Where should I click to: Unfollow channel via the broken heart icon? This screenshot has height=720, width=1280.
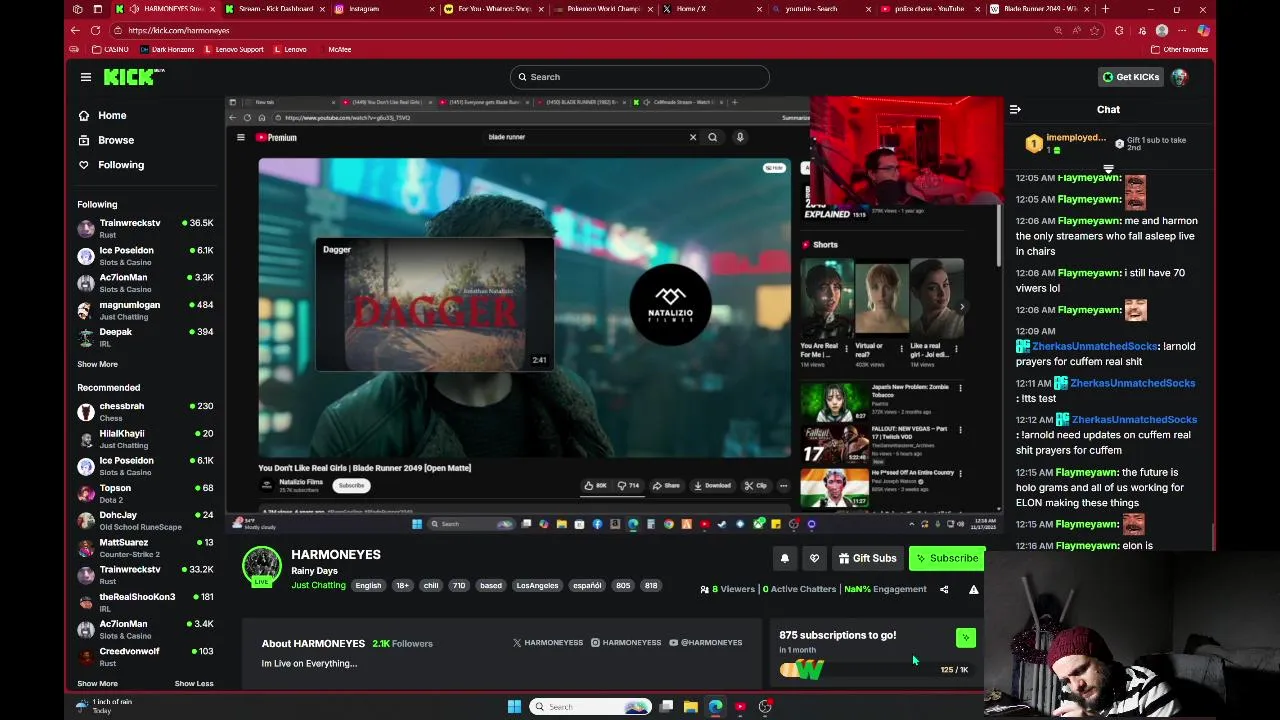click(x=814, y=559)
